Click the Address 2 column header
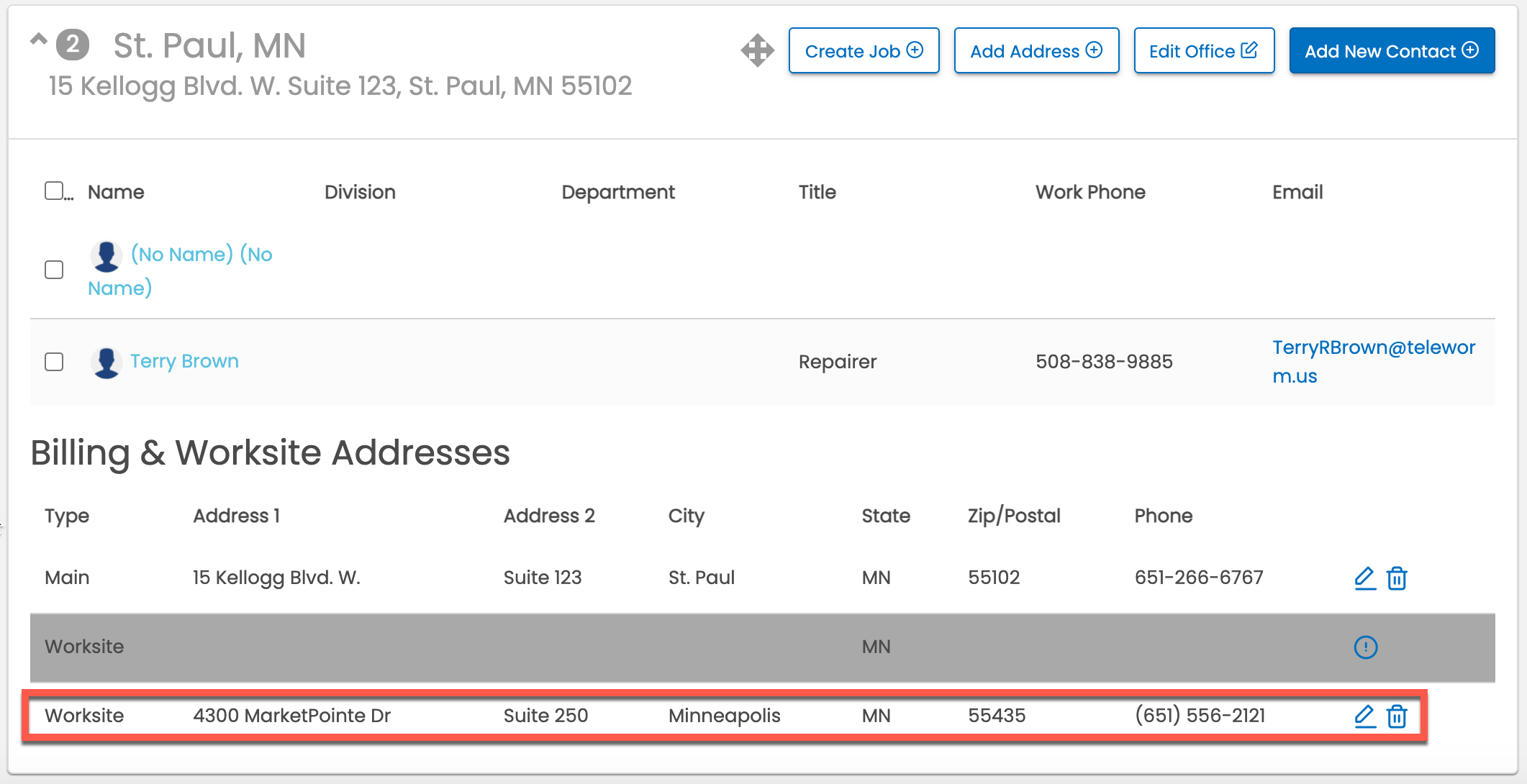This screenshot has width=1527, height=784. [549, 516]
